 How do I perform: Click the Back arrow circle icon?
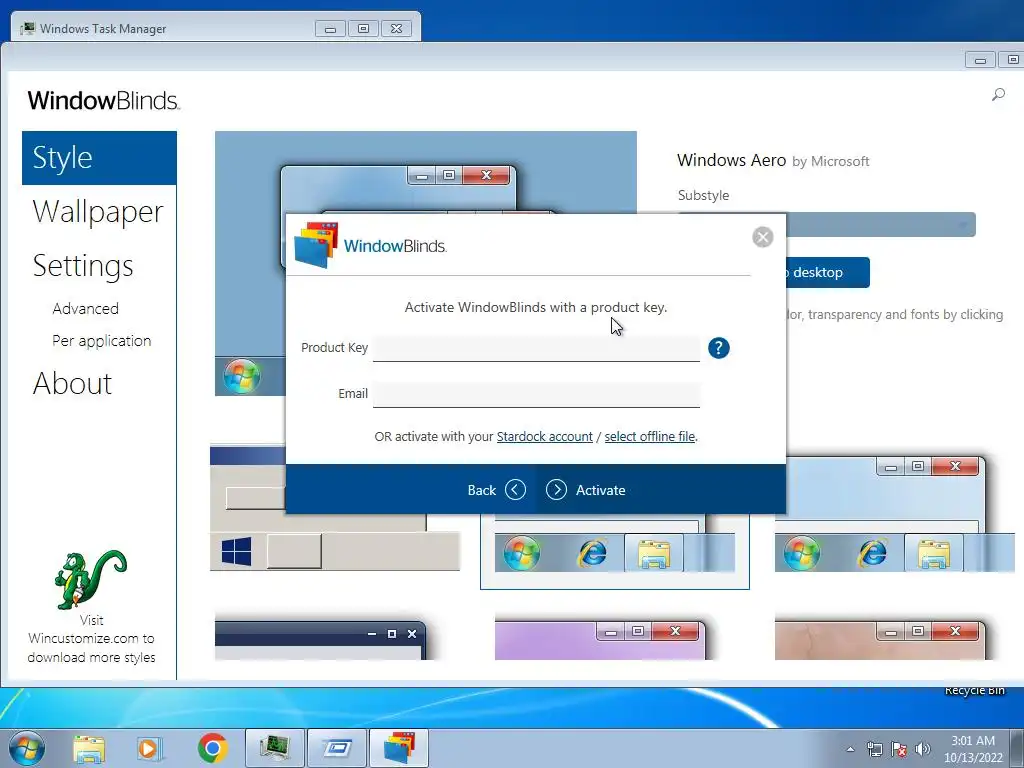515,490
